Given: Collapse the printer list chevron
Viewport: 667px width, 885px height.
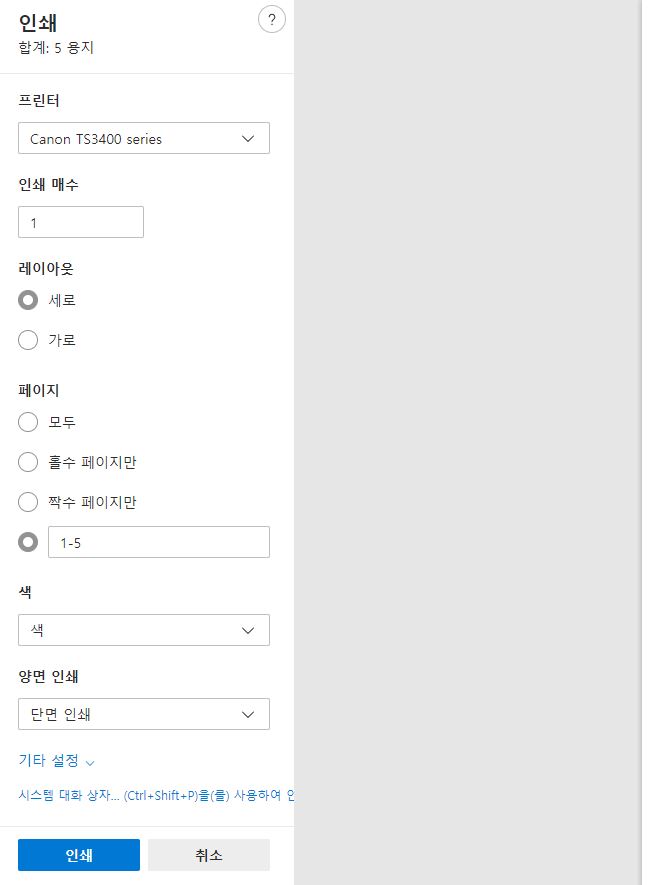Looking at the screenshot, I should 248,138.
